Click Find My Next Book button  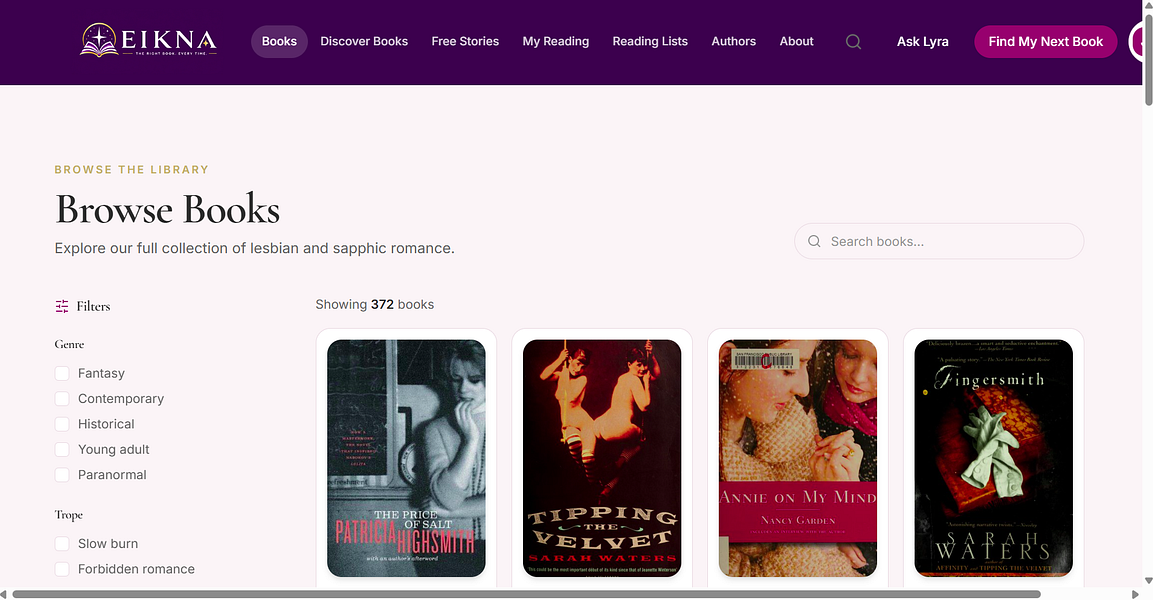1046,41
